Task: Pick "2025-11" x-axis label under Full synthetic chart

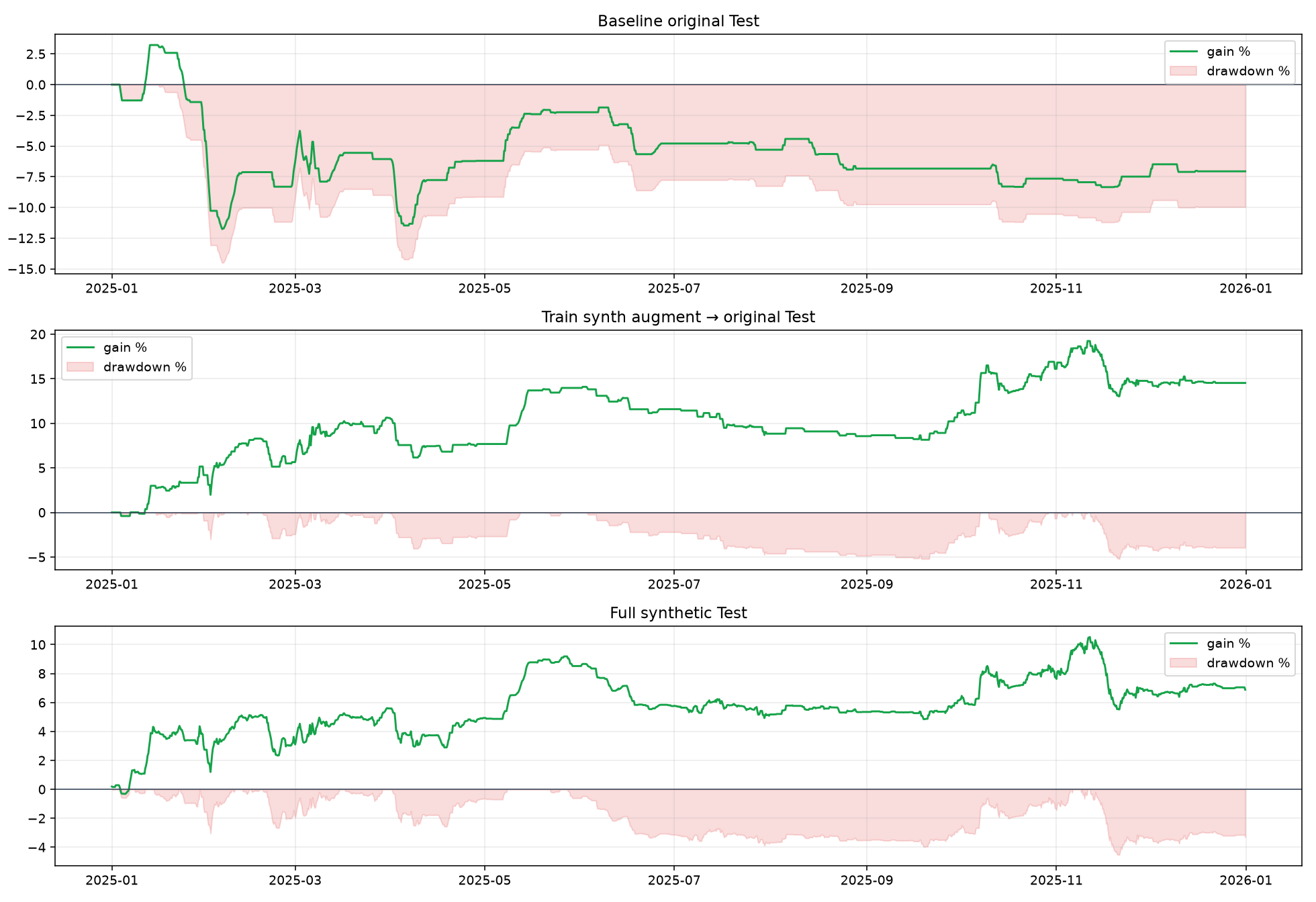Action: (1056, 881)
